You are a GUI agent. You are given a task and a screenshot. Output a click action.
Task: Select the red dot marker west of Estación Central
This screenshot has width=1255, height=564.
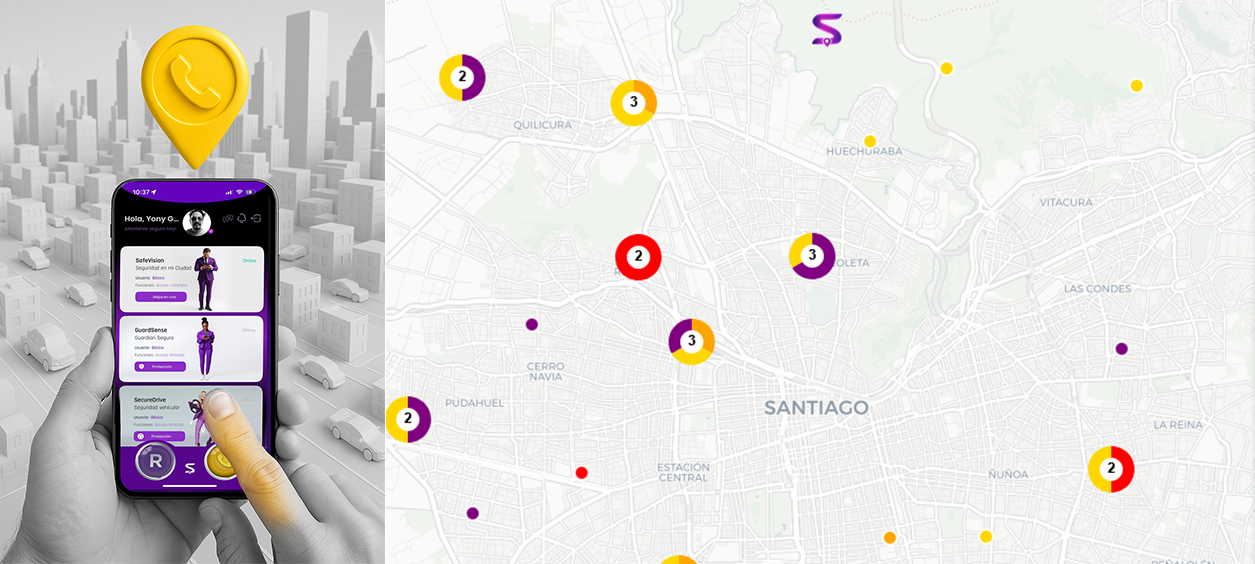pos(582,472)
